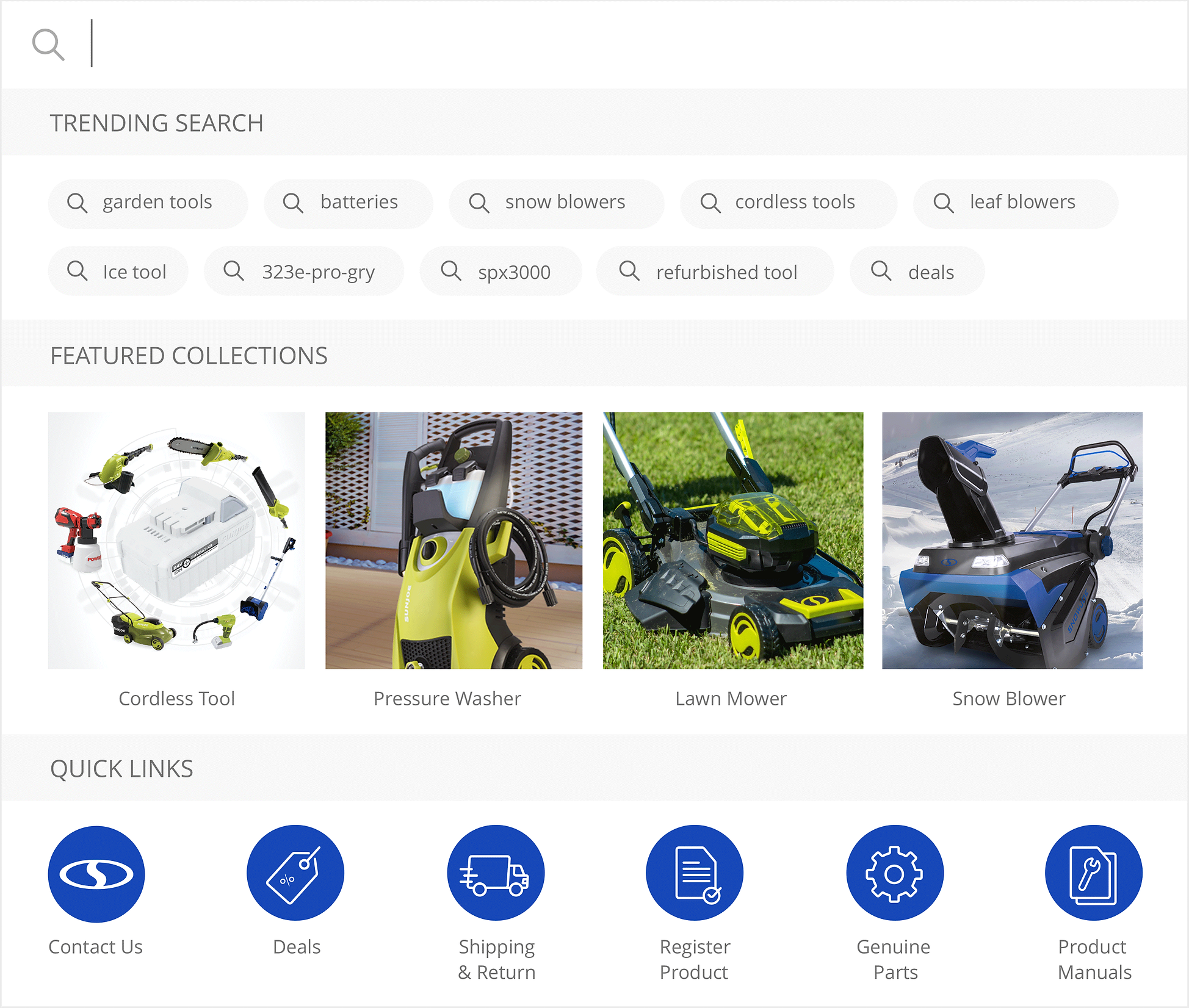Select the batteries trending search

(349, 203)
